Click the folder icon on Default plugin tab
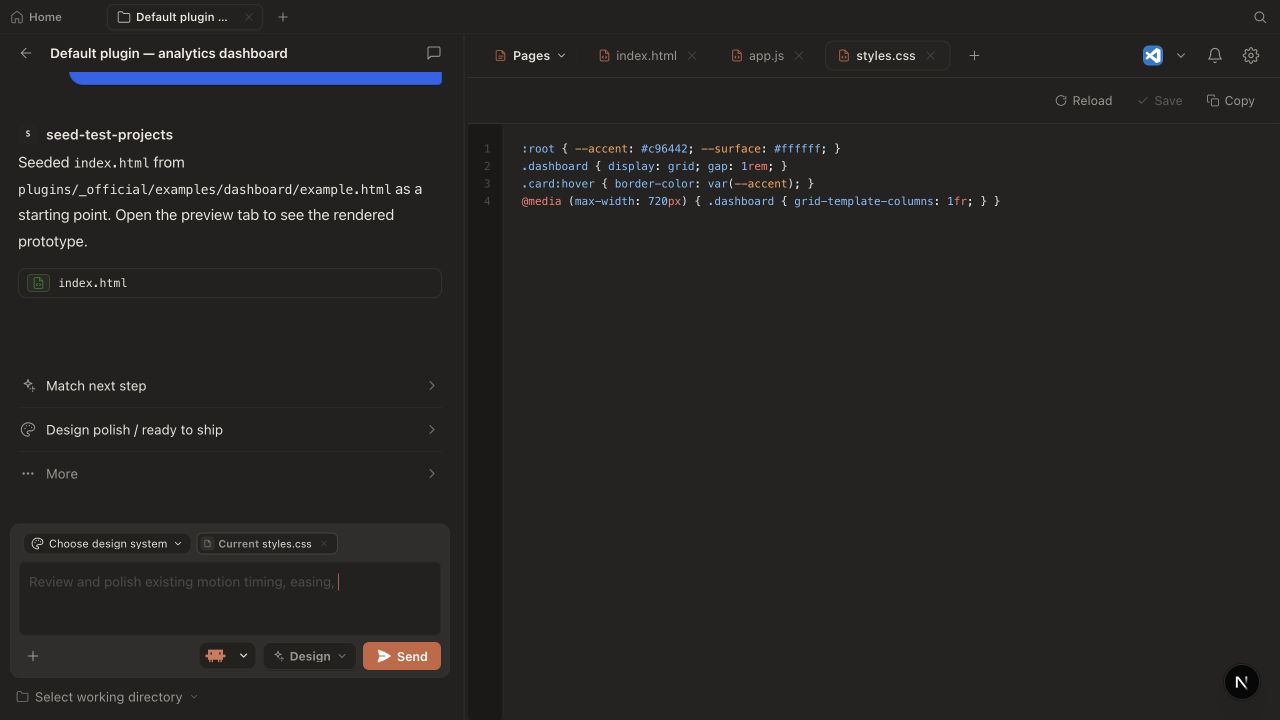 pos(123,17)
